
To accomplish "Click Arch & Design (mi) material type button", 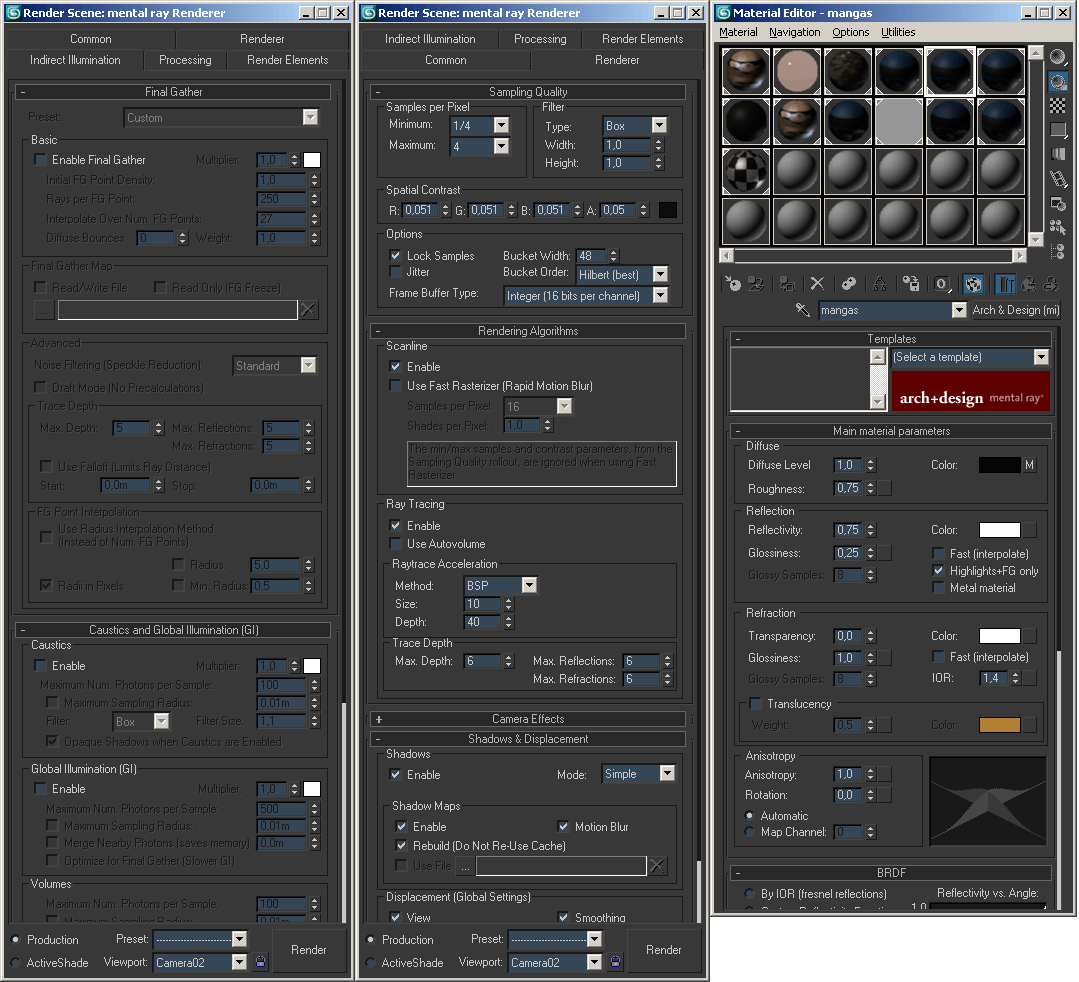I will (1016, 310).
